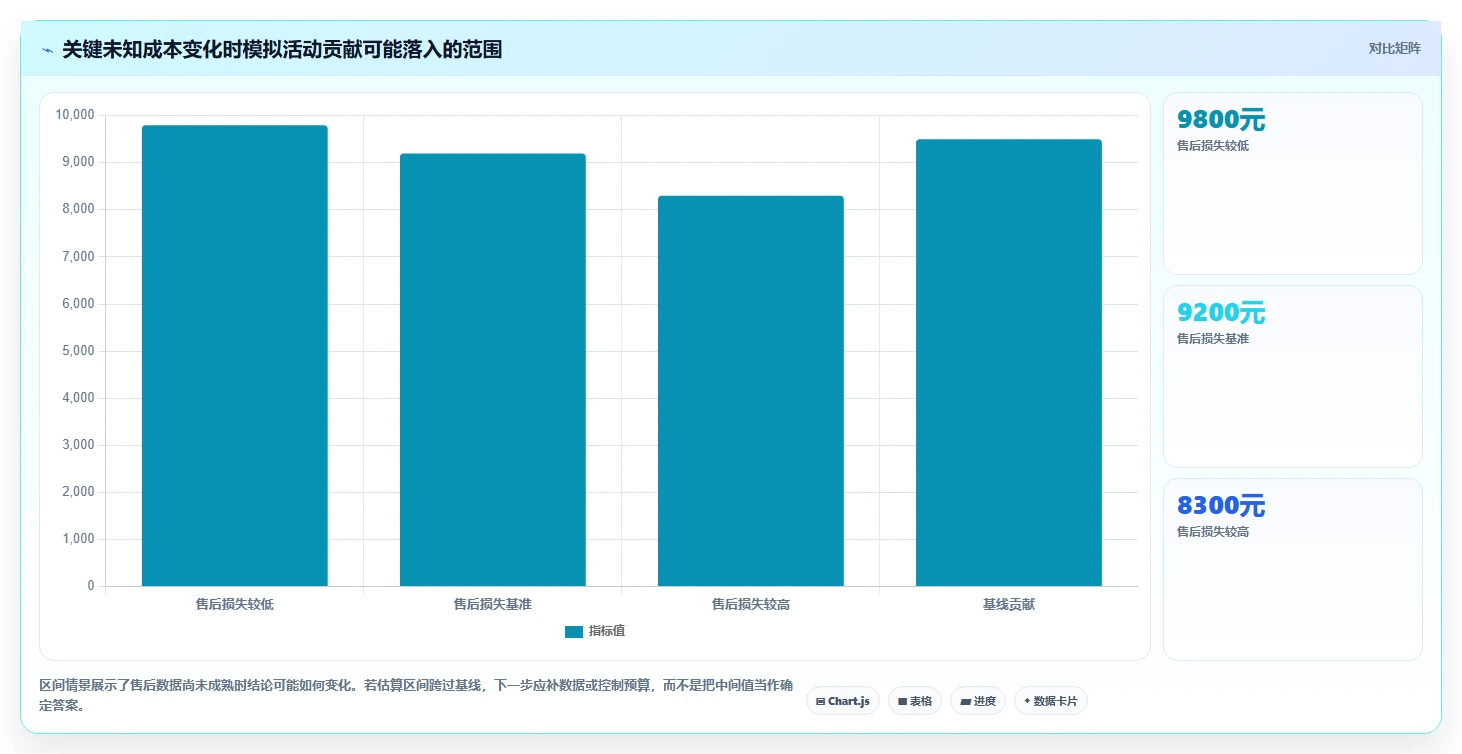Click the 1,000 y-axis tick label
The image size is (1462, 754).
pyautogui.click(x=78, y=539)
